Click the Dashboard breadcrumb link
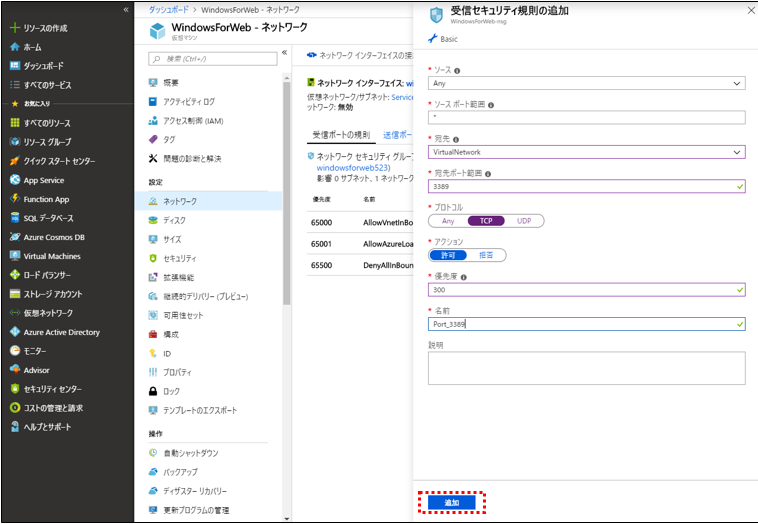The image size is (758, 524). pyautogui.click(x=168, y=10)
